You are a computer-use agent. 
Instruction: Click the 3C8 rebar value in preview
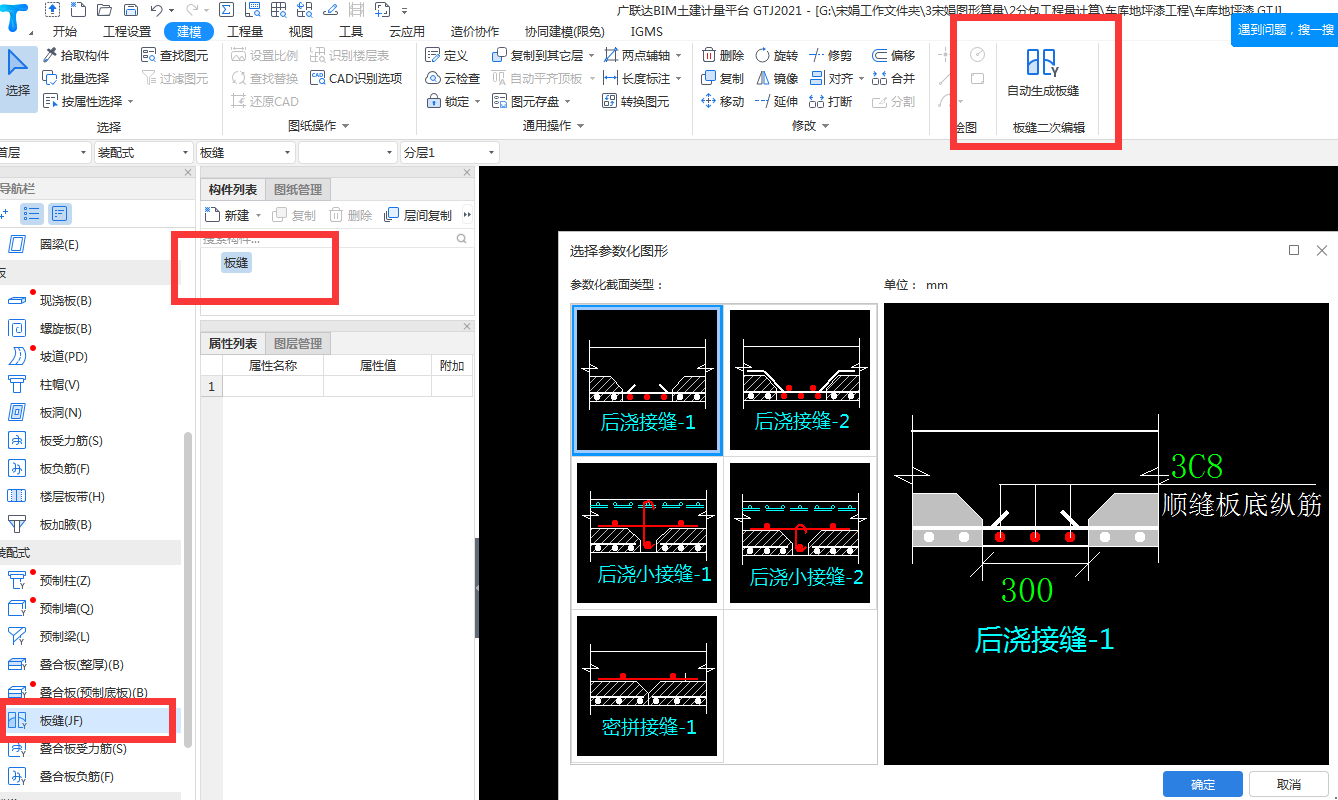pos(1197,466)
